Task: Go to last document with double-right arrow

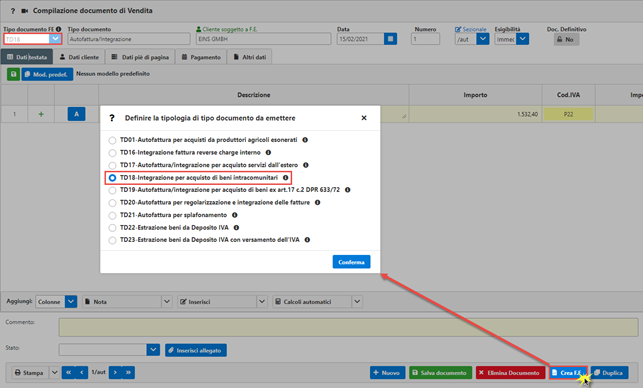Action: coord(128,372)
